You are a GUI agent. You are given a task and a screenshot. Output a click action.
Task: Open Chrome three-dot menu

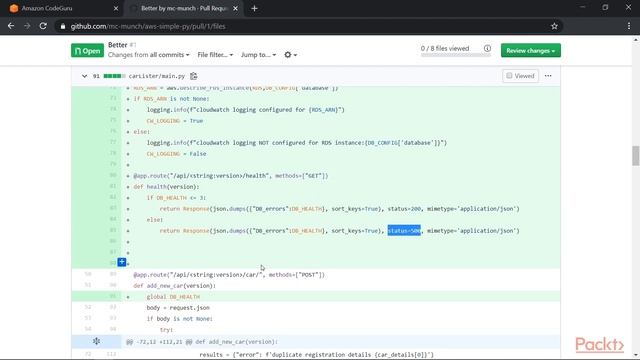pos(629,26)
